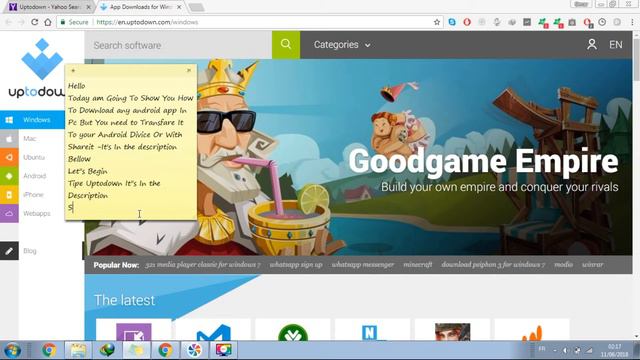Click the orange Ubuntu sidebar icon
The height and width of the screenshot is (360, 640).
[x=9, y=157]
